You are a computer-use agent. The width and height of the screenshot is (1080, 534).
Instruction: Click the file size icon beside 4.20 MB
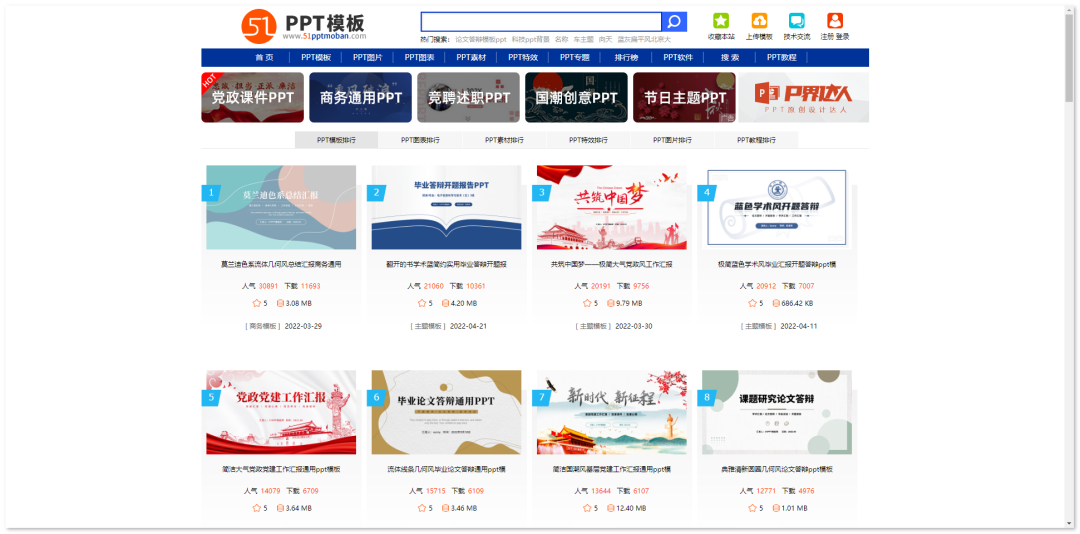445,303
